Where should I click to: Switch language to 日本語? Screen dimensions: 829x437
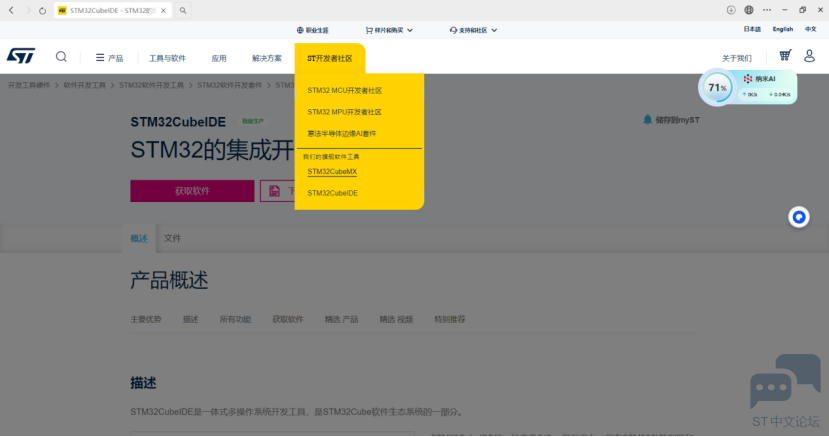tap(752, 29)
